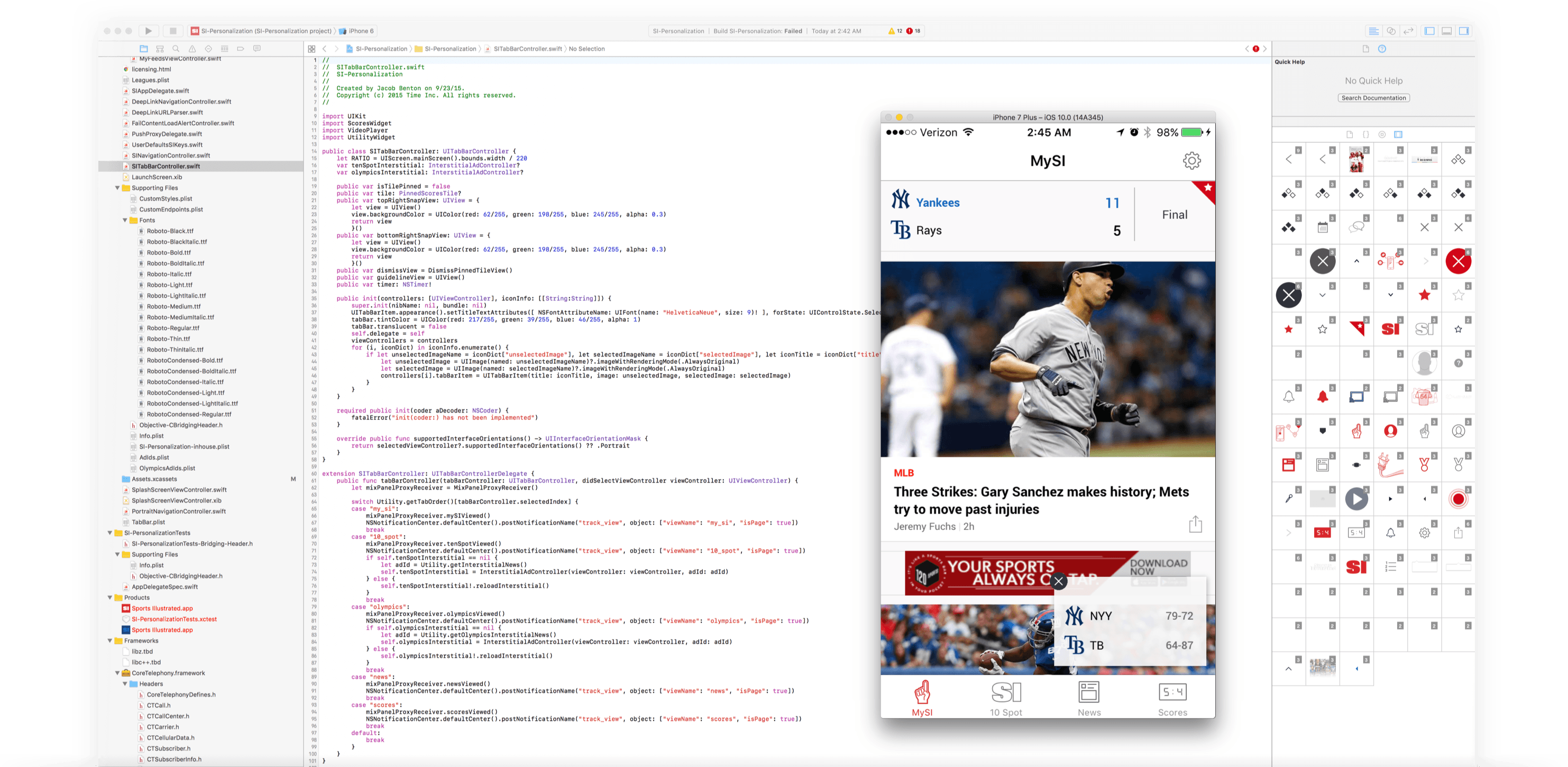
Task: Toggle the Navigator panel visibility
Action: tap(1430, 31)
